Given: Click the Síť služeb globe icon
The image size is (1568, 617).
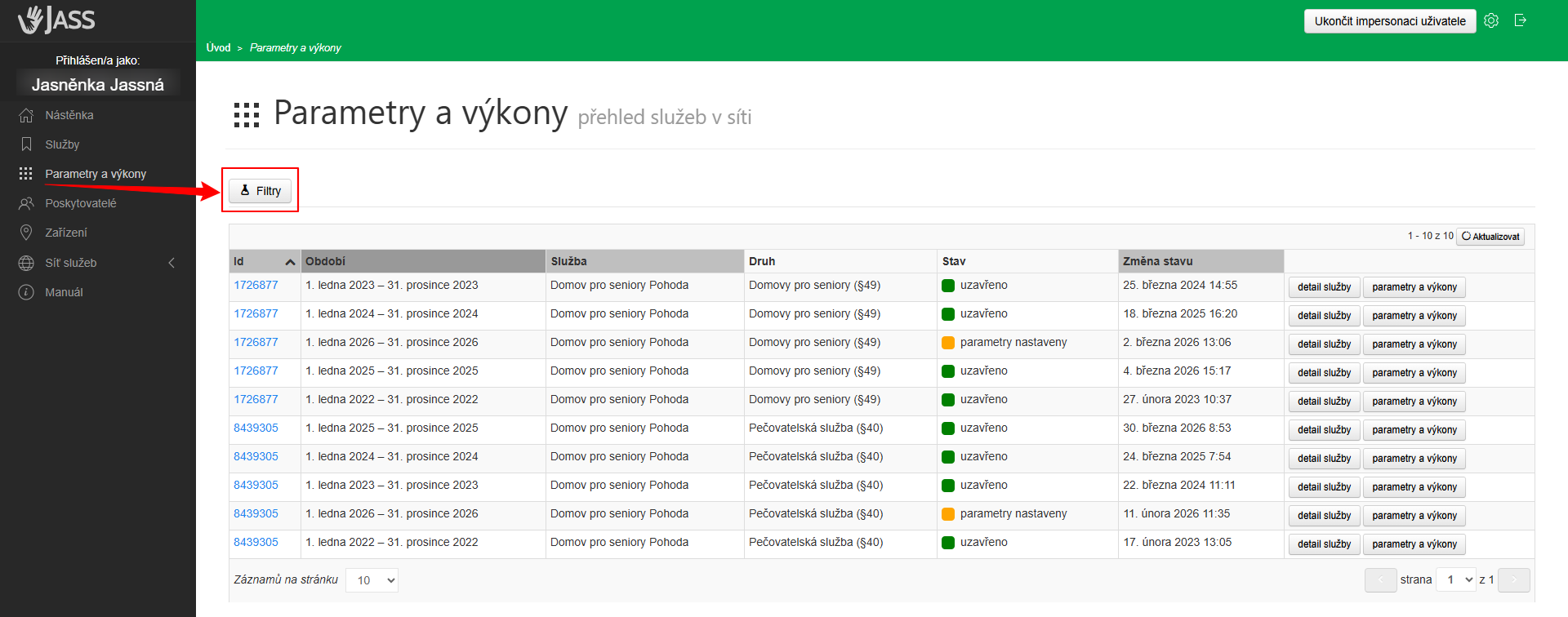Looking at the screenshot, I should point(26,263).
